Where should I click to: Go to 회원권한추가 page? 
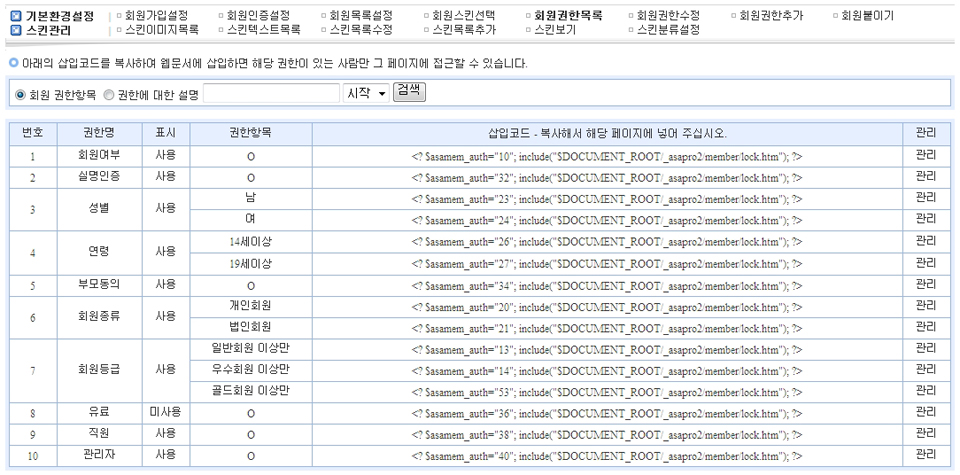[770, 16]
